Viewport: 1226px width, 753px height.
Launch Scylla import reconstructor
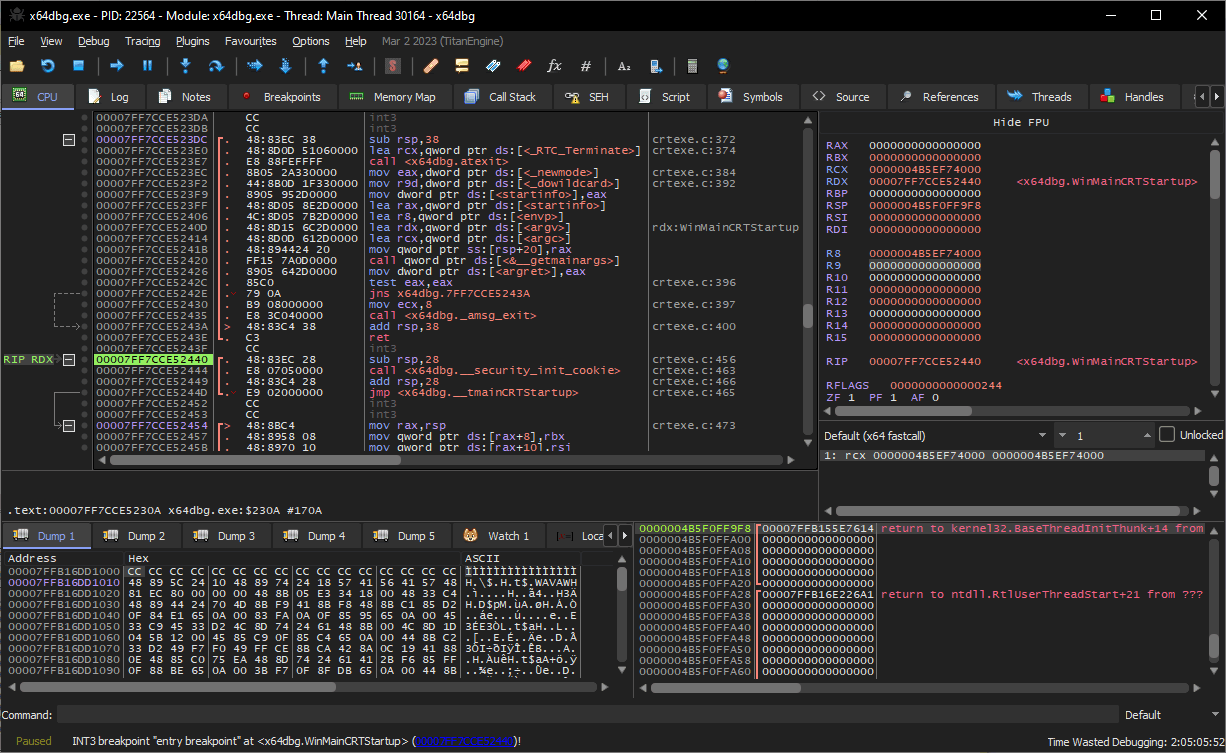click(391, 65)
